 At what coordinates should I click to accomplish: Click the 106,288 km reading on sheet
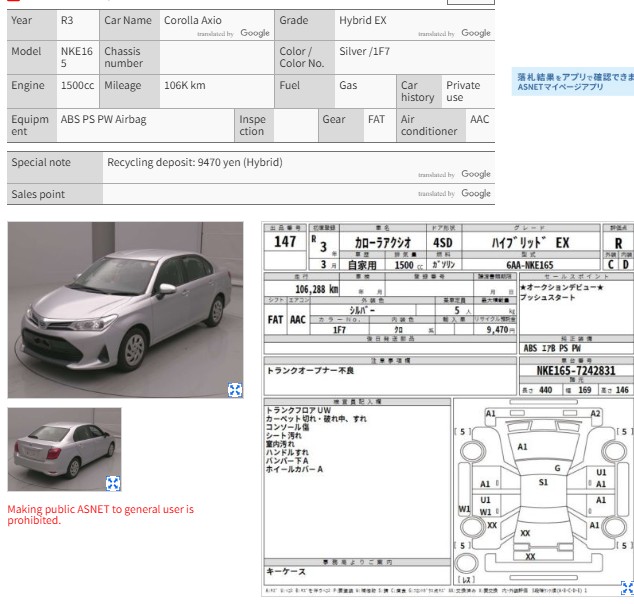317,289
